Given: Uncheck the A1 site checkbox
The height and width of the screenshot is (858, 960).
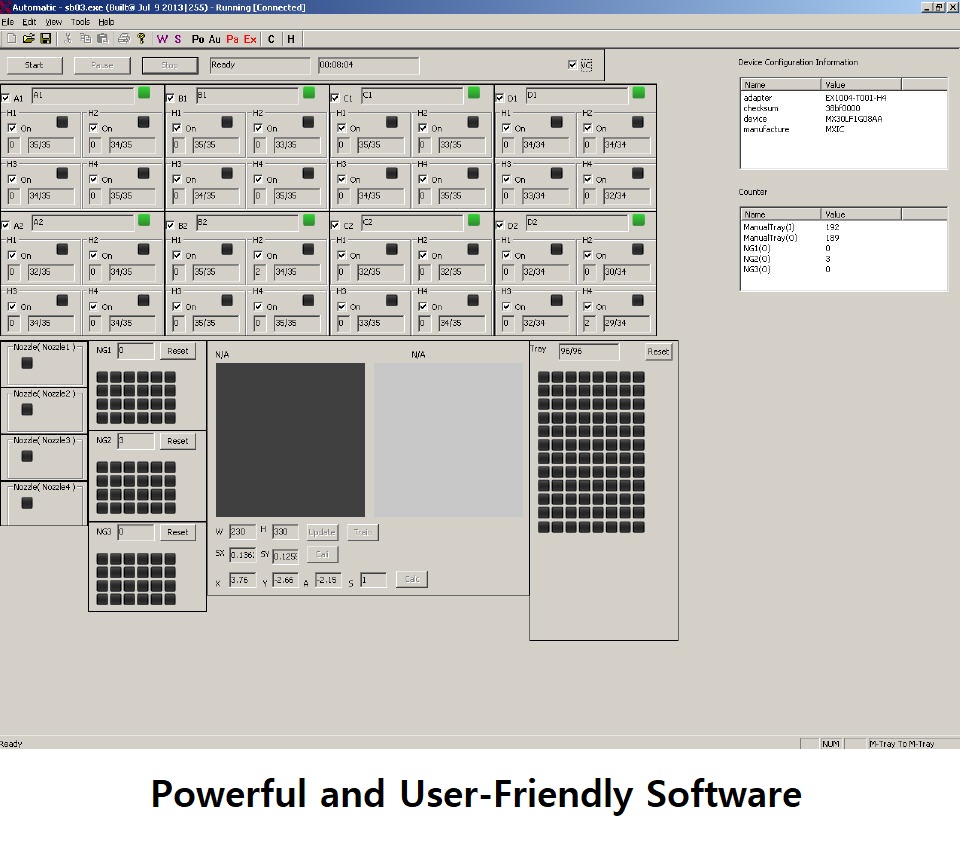Looking at the screenshot, I should click(x=7, y=98).
